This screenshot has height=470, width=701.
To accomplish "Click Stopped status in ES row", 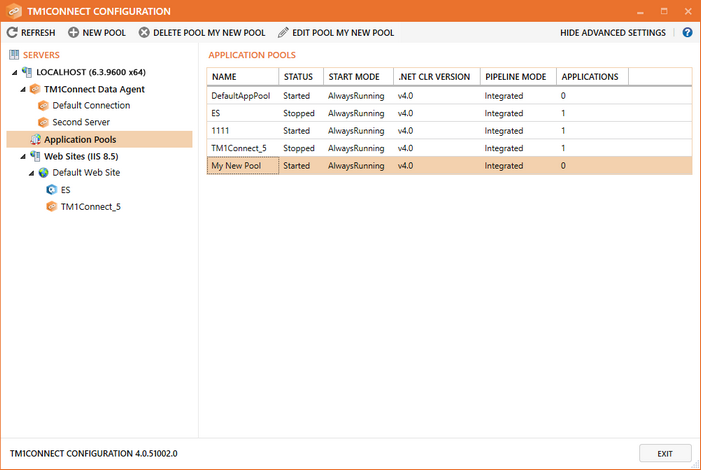I will click(299, 113).
